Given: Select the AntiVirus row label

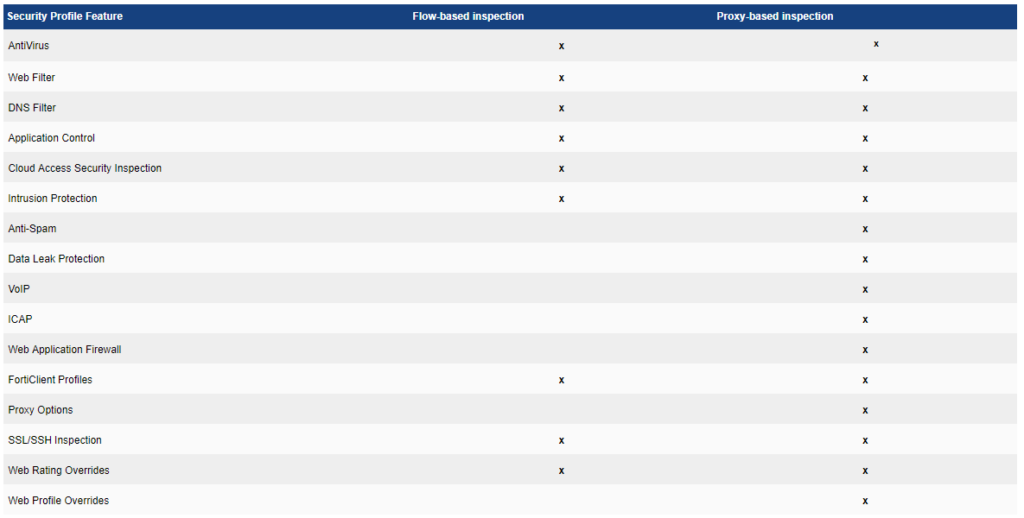Looking at the screenshot, I should pos(28,46).
